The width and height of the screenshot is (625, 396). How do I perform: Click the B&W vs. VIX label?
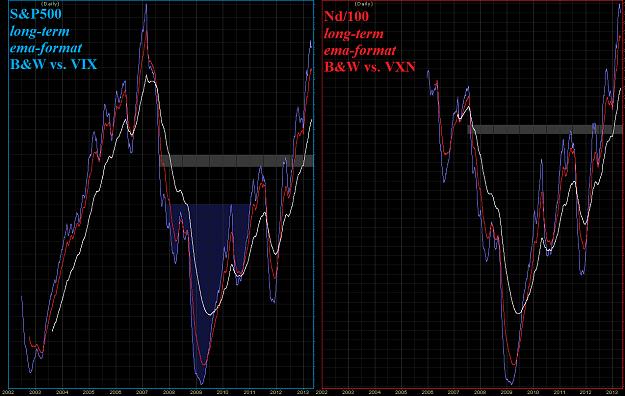pyautogui.click(x=53, y=64)
